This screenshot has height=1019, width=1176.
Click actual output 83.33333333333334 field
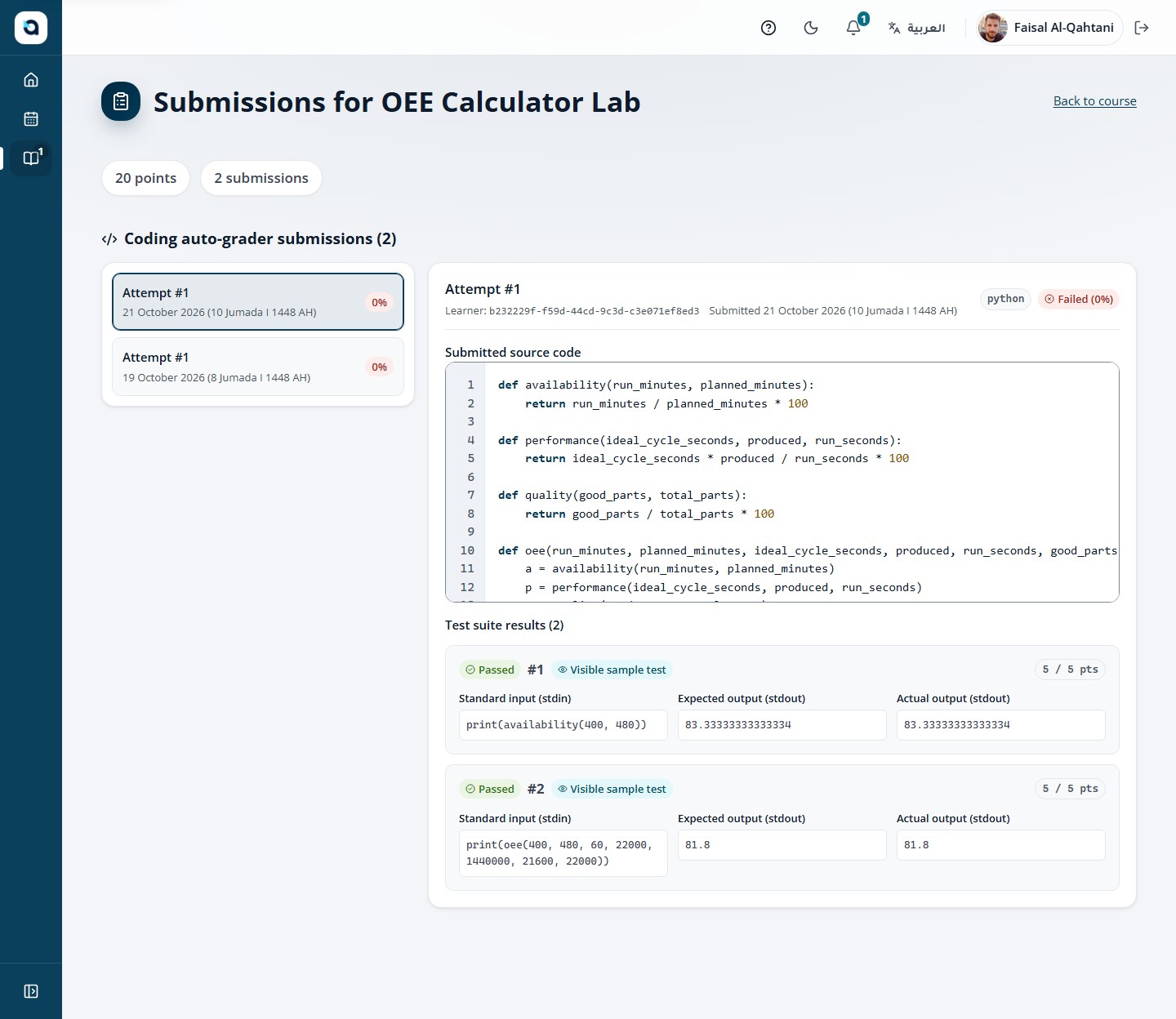(1000, 725)
